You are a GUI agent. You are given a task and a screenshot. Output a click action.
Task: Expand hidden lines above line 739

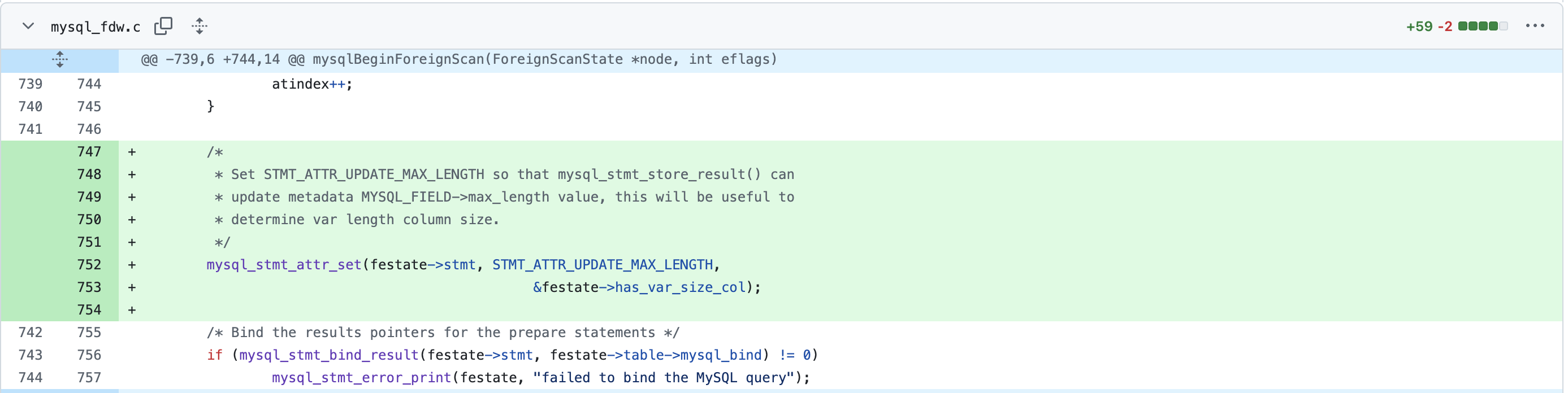click(60, 60)
